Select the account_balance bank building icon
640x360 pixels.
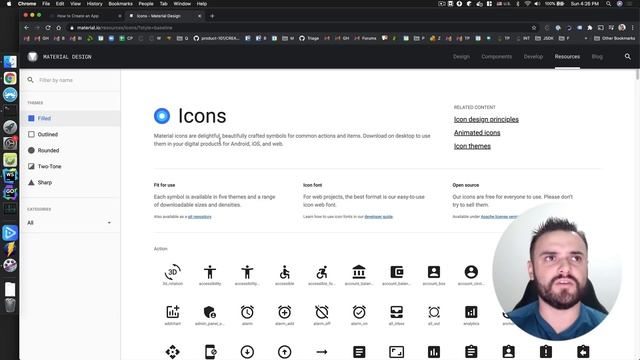pos(359,272)
